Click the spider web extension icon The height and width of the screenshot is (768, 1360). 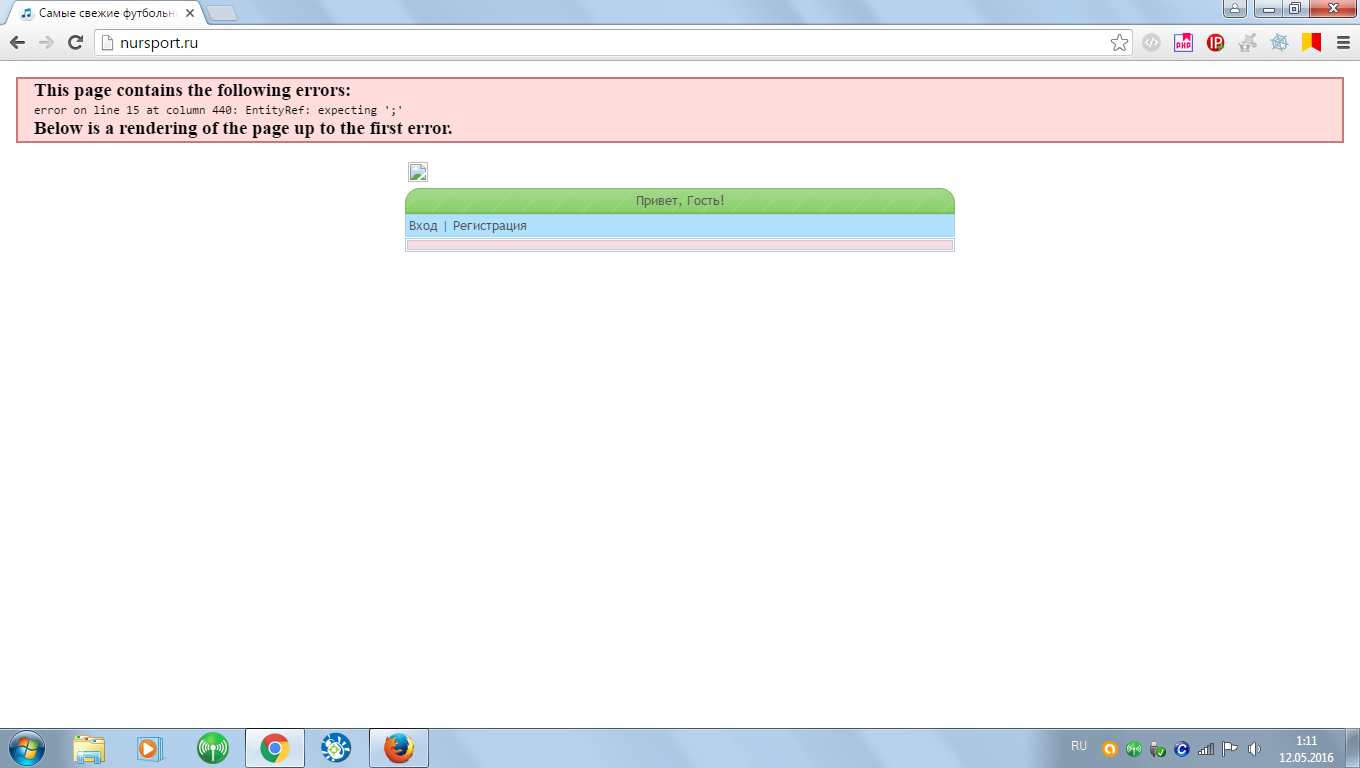click(x=1279, y=42)
